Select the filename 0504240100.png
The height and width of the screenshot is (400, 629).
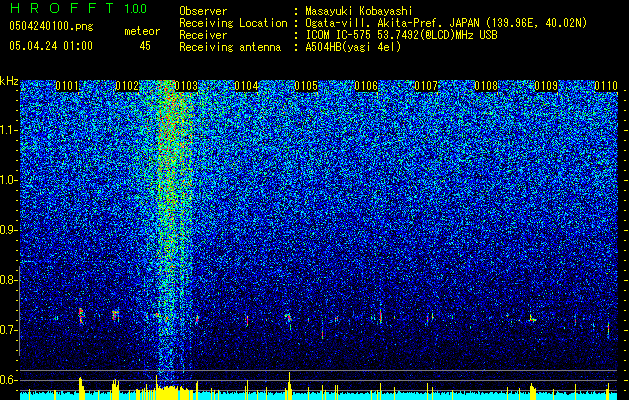click(51, 26)
